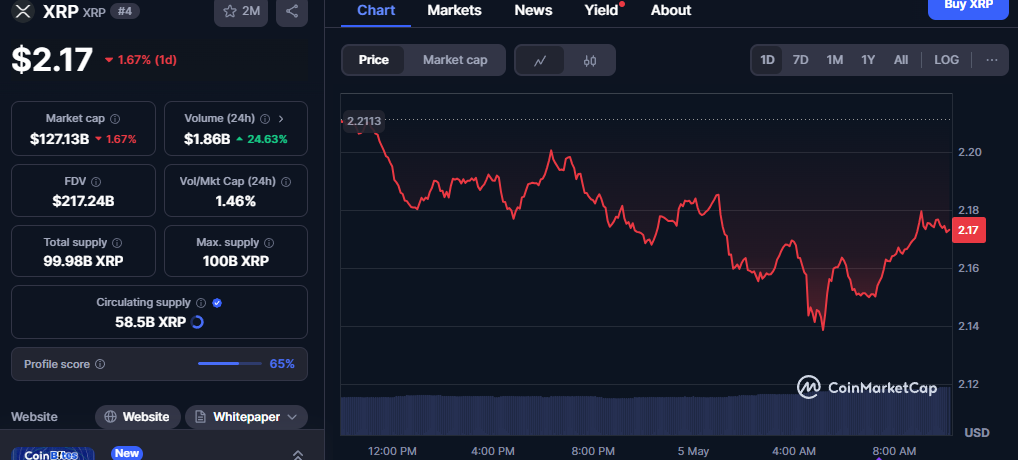Click the 1.46% Vol/Mkt Cap value
The image size is (1018, 460).
click(x=235, y=202)
